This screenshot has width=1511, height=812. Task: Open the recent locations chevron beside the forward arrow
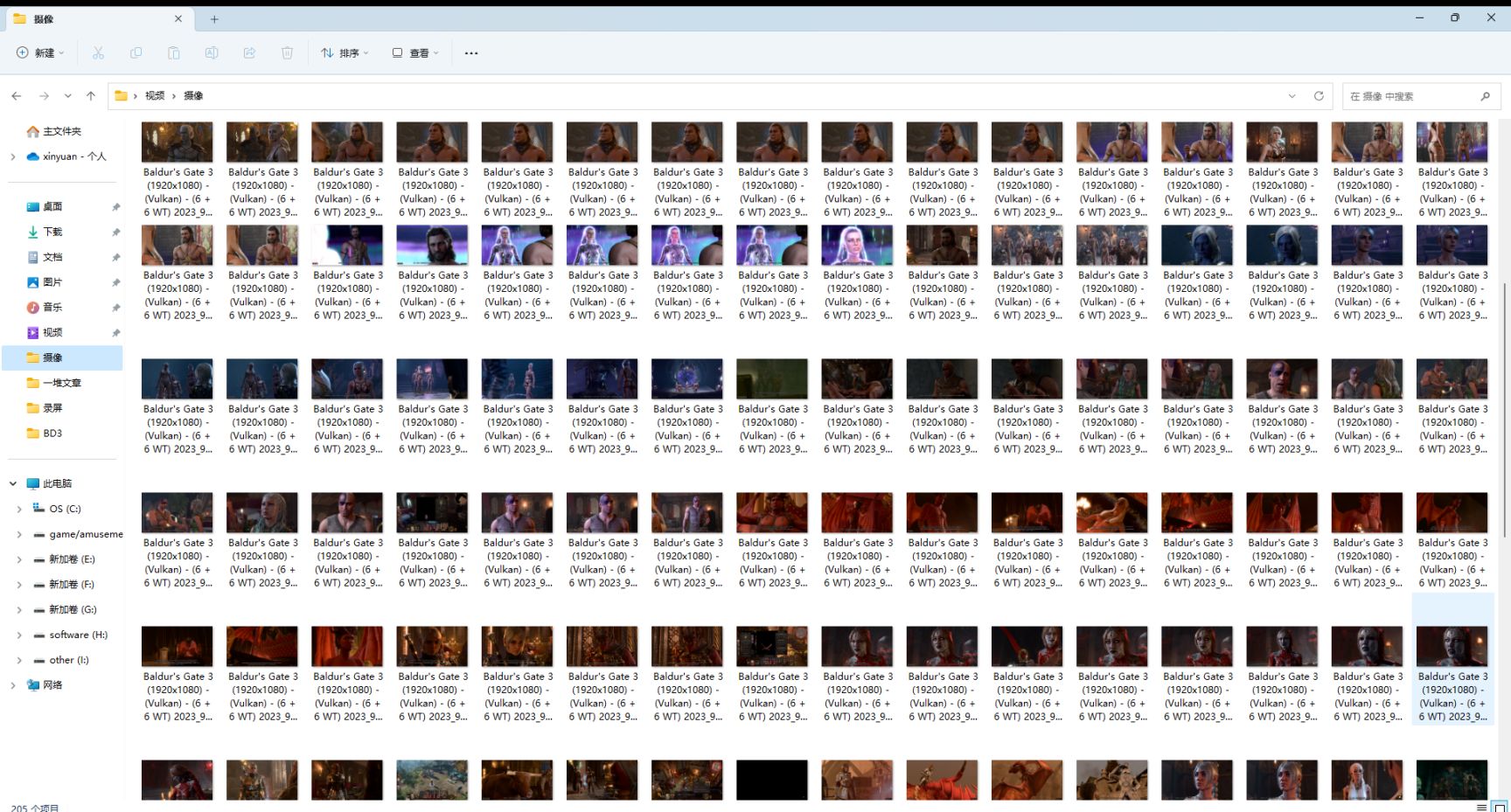click(x=67, y=96)
